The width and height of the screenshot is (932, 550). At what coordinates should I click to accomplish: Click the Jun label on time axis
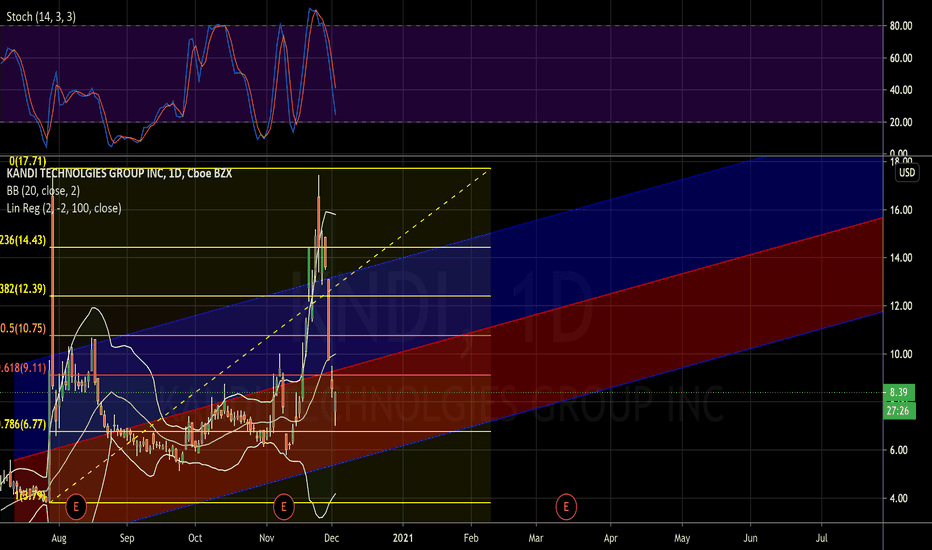pos(751,538)
